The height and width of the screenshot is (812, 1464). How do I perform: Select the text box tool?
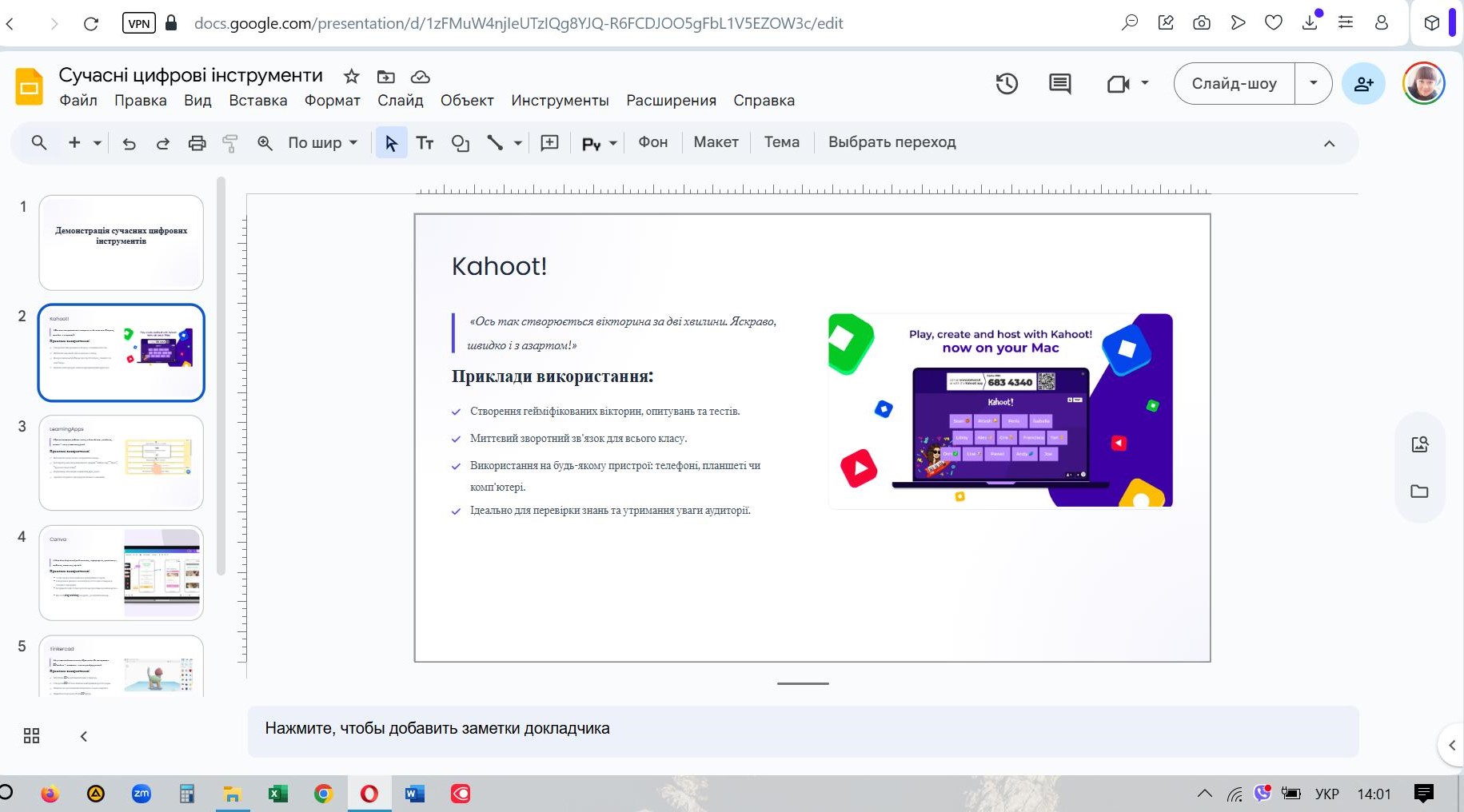click(425, 143)
